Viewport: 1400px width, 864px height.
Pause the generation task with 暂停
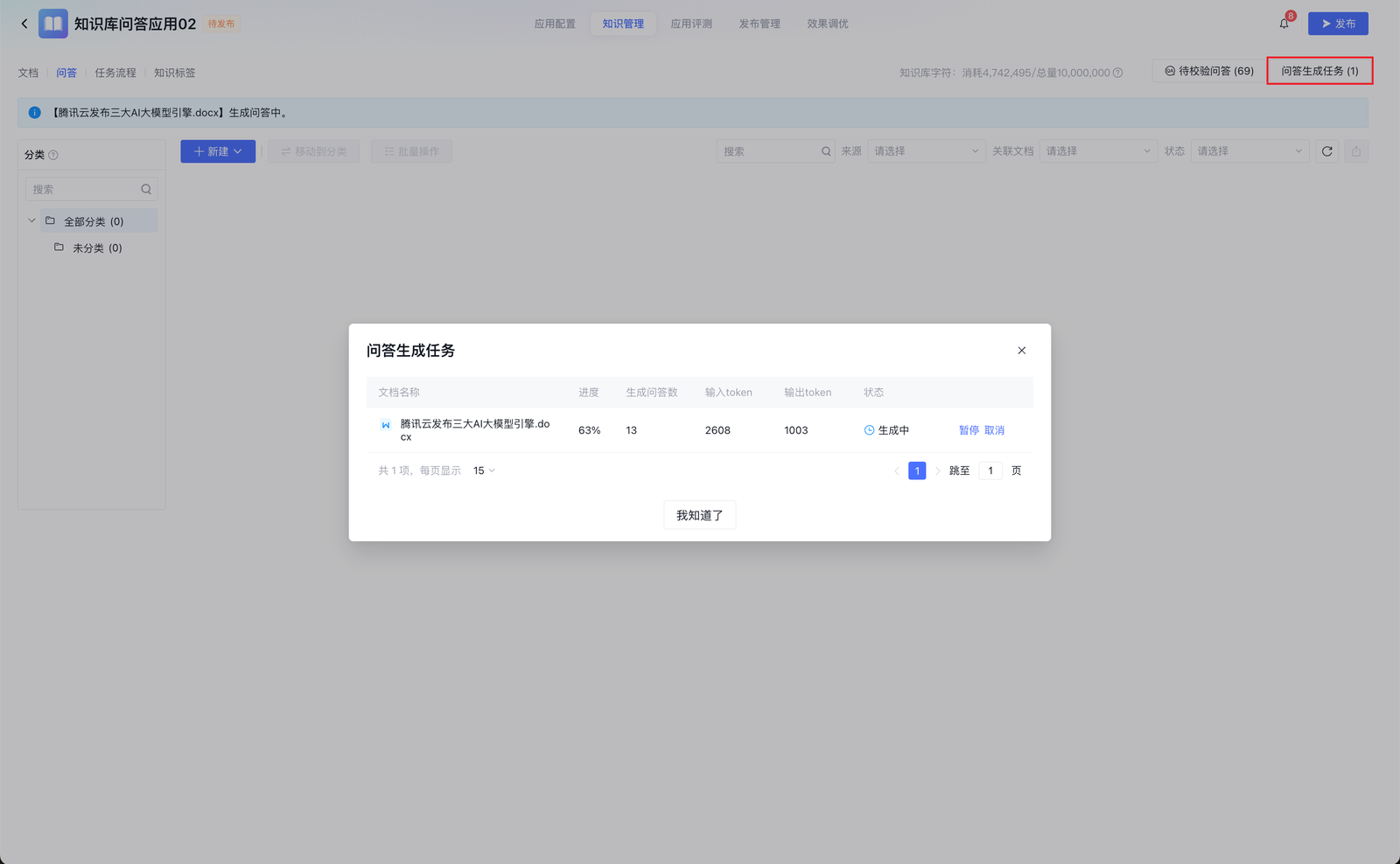pos(969,430)
